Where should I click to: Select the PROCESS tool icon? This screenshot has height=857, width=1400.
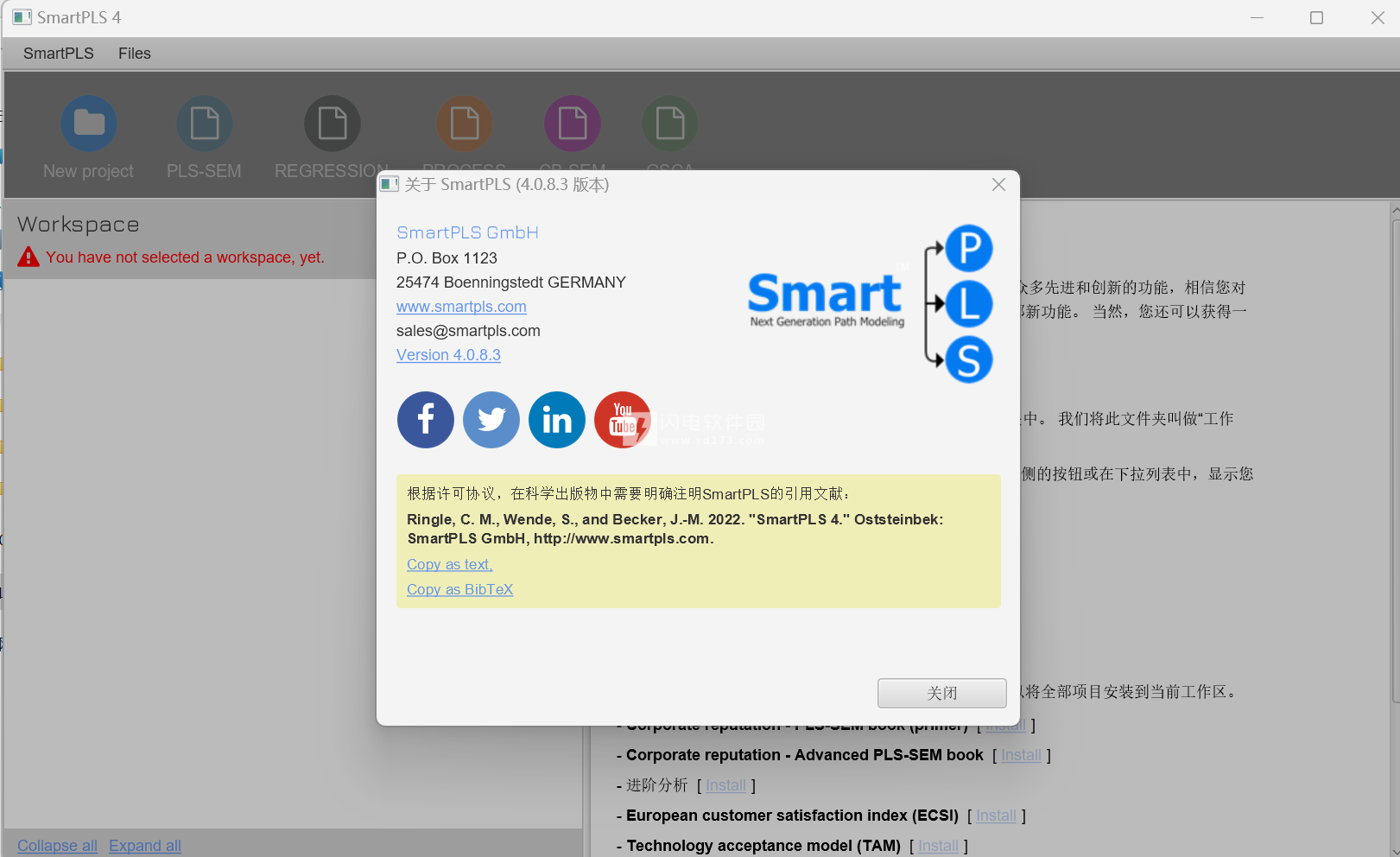coord(465,124)
